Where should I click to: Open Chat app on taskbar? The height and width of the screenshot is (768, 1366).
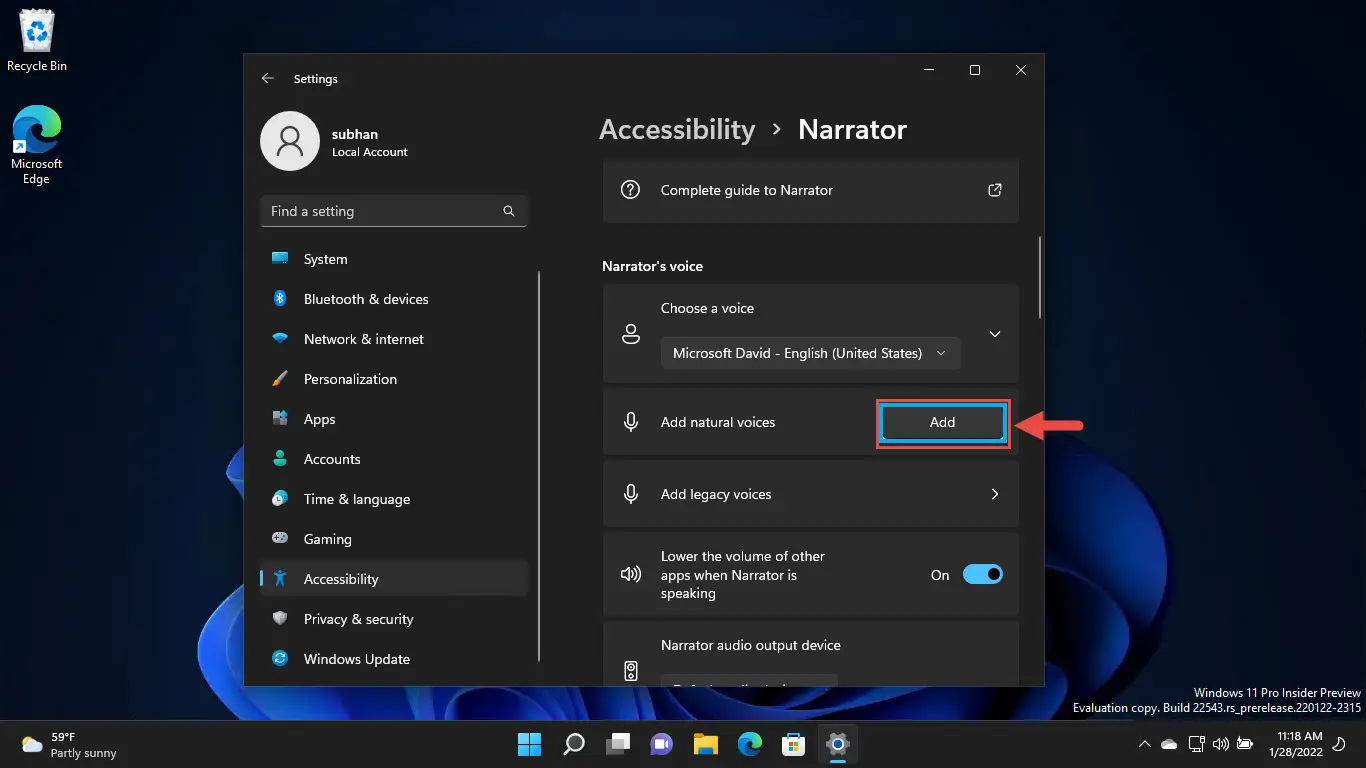pyautogui.click(x=662, y=744)
